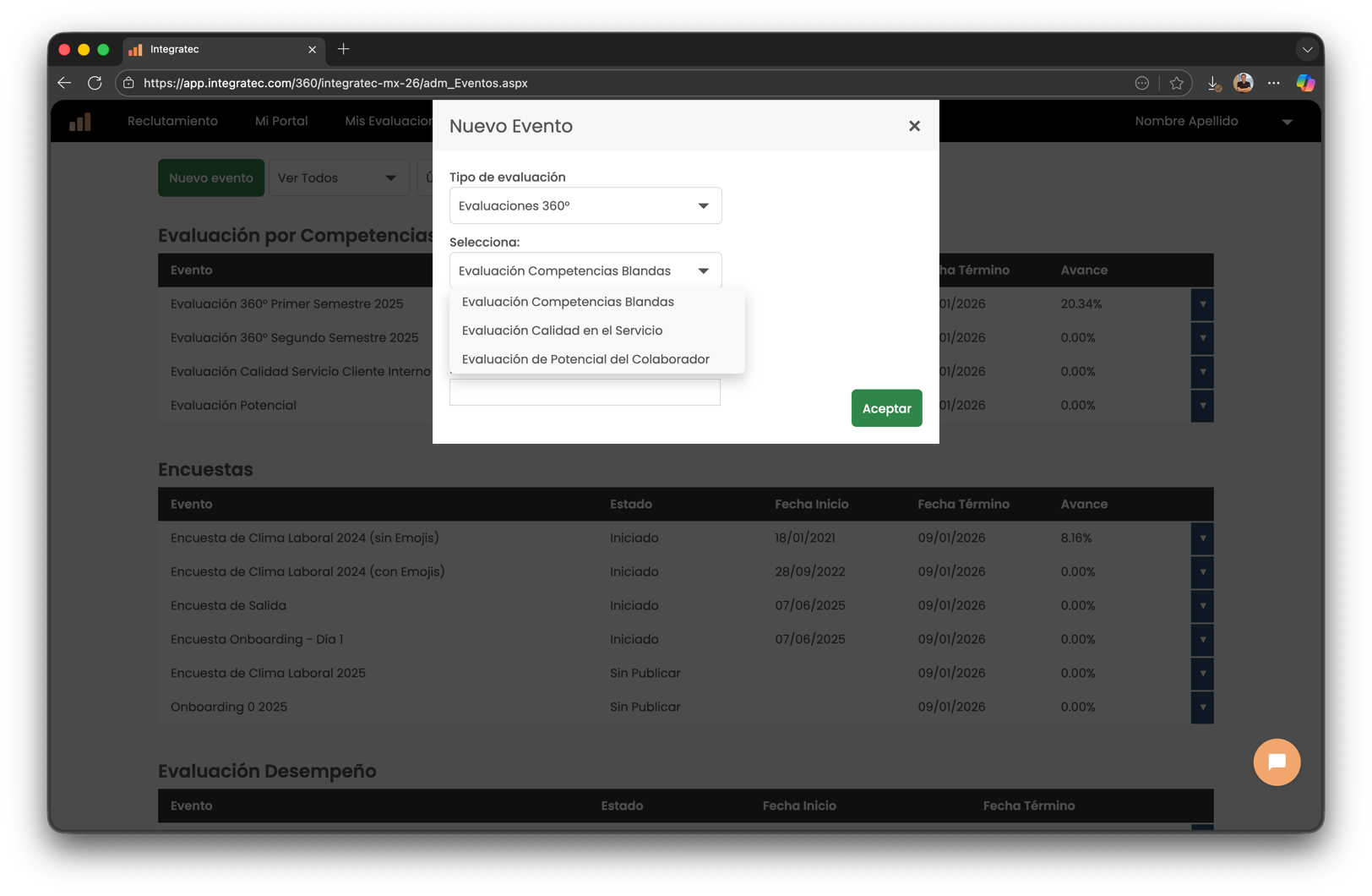Click the empty text field in dialog

pyautogui.click(x=585, y=392)
